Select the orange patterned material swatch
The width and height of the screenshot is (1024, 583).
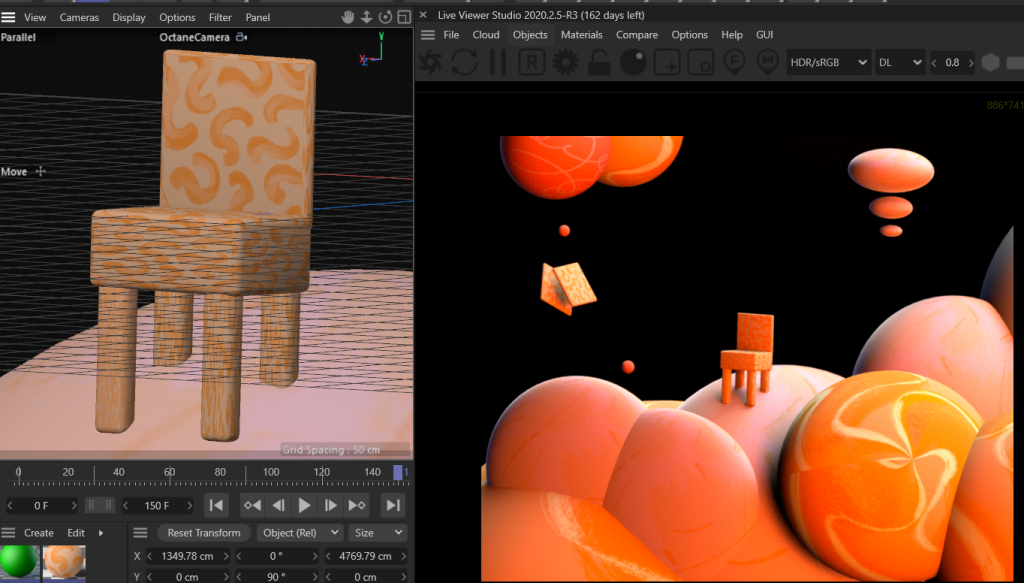pyautogui.click(x=64, y=562)
